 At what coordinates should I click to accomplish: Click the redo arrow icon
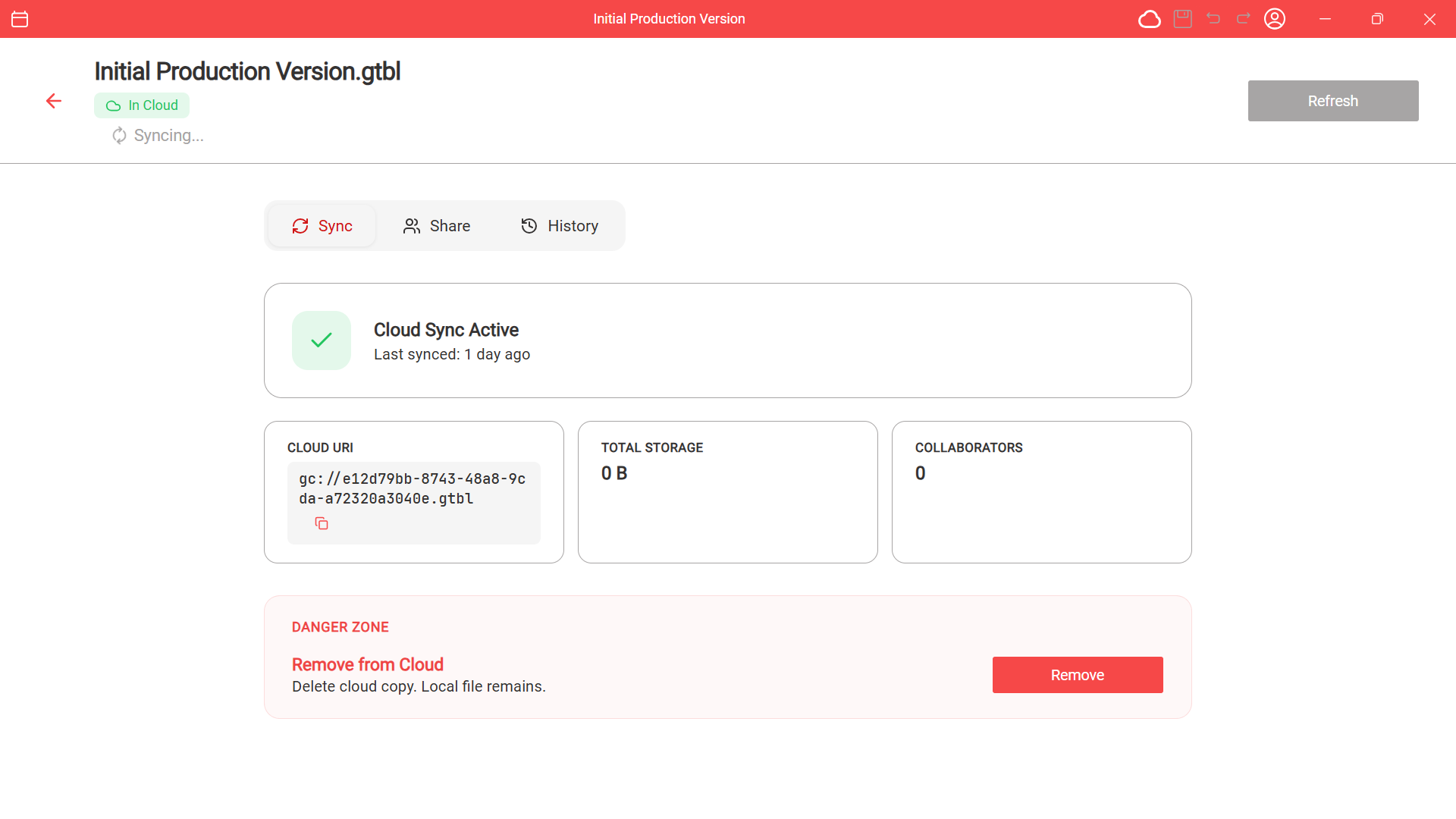1244,19
